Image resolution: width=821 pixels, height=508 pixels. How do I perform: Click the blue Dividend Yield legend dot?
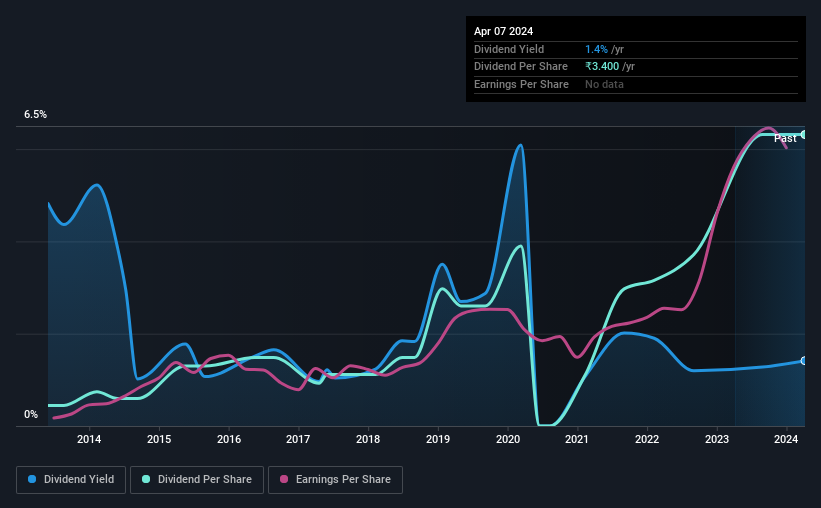pyautogui.click(x=32, y=479)
